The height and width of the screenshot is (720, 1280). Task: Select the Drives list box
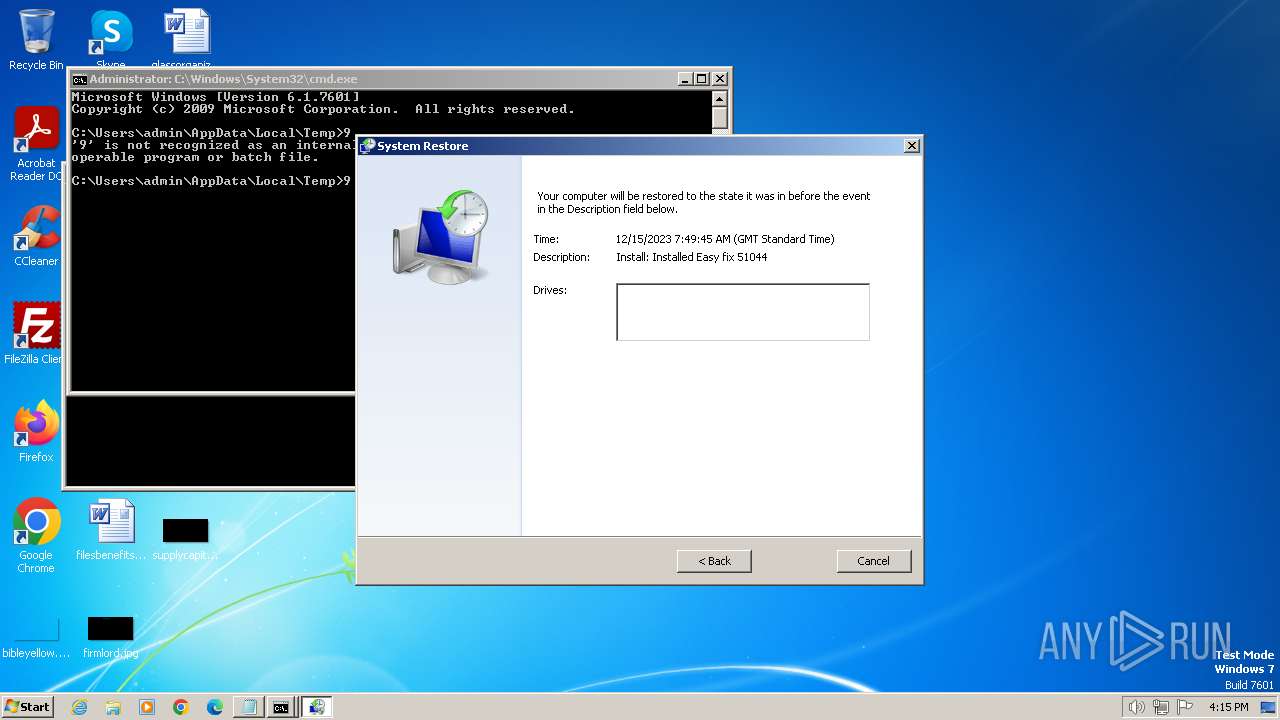click(x=743, y=312)
